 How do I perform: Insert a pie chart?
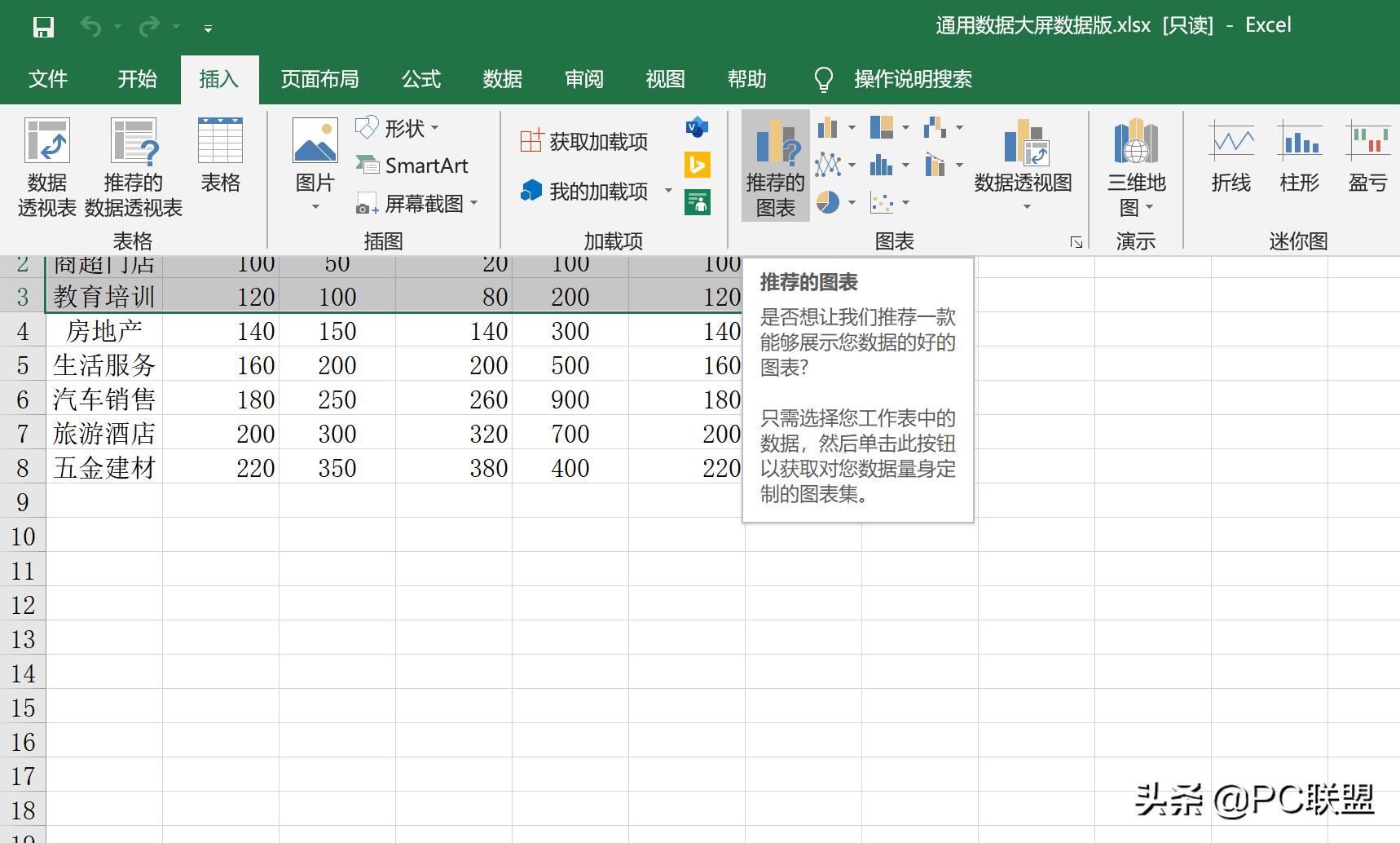[826, 203]
